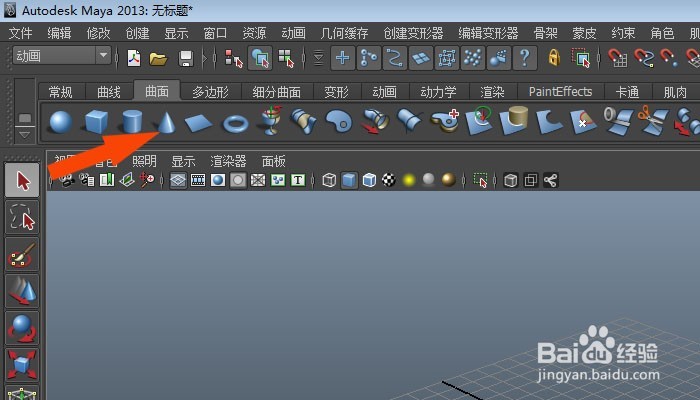Create a NURBS sphere from the shelf
The image size is (700, 400).
(61, 122)
